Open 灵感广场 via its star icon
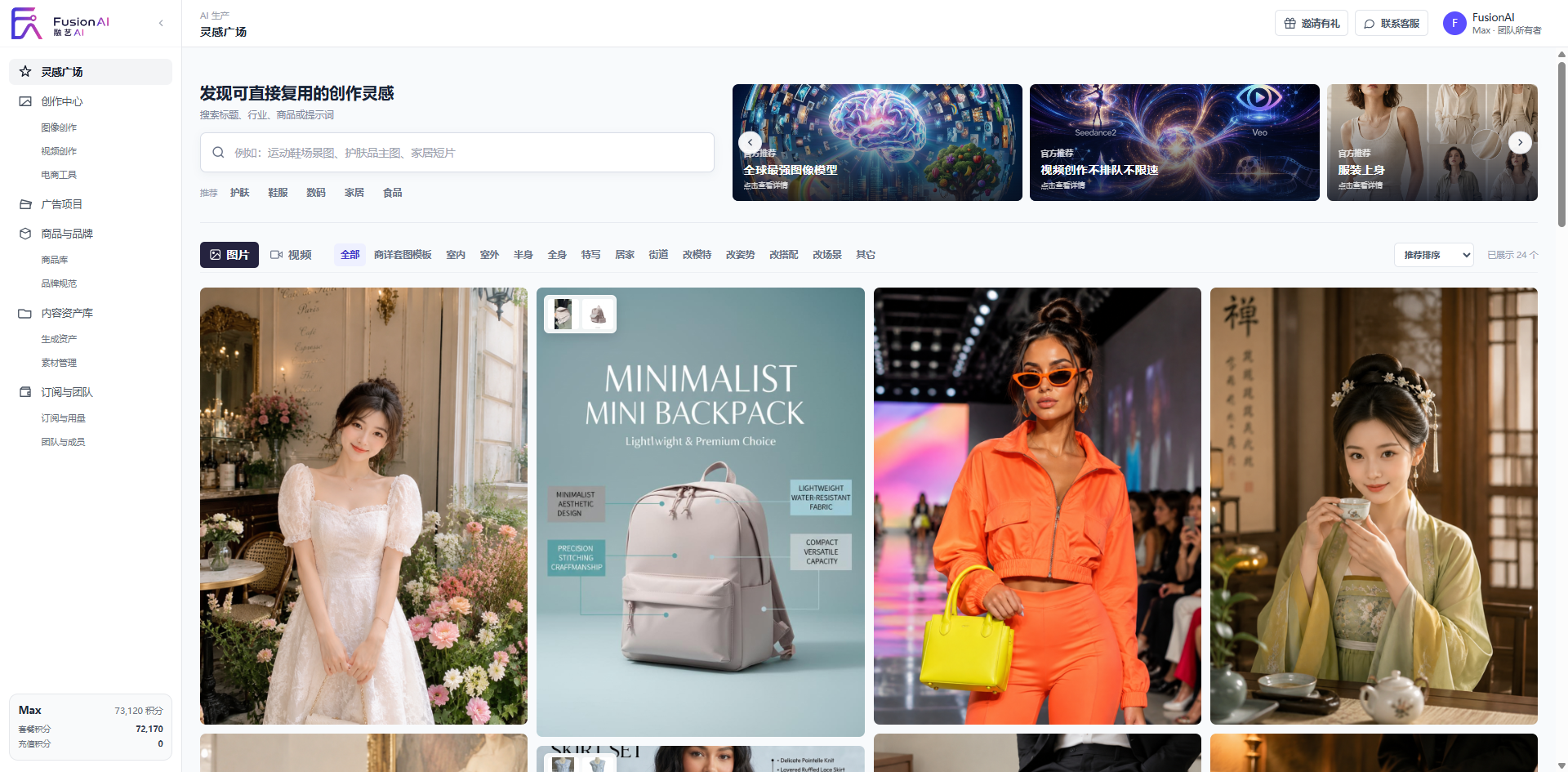The image size is (1568, 772). 25,72
